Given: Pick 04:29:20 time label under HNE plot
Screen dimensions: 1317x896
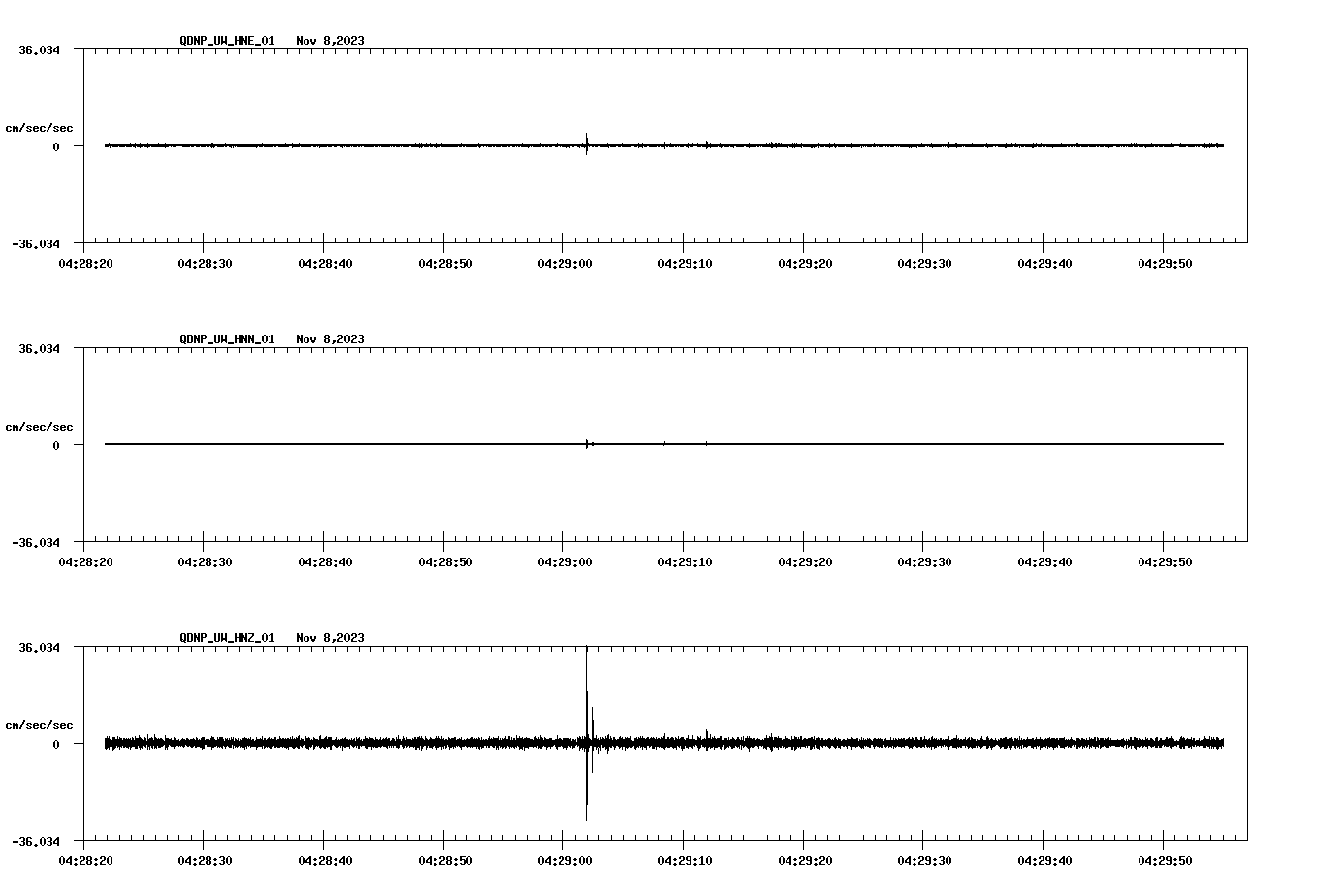Looking at the screenshot, I should (805, 263).
